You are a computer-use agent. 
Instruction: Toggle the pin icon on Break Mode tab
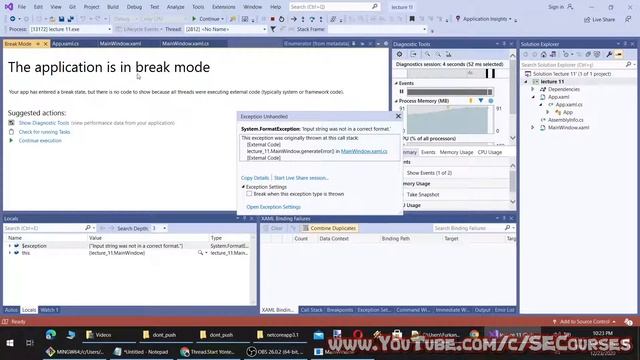tap(38, 44)
